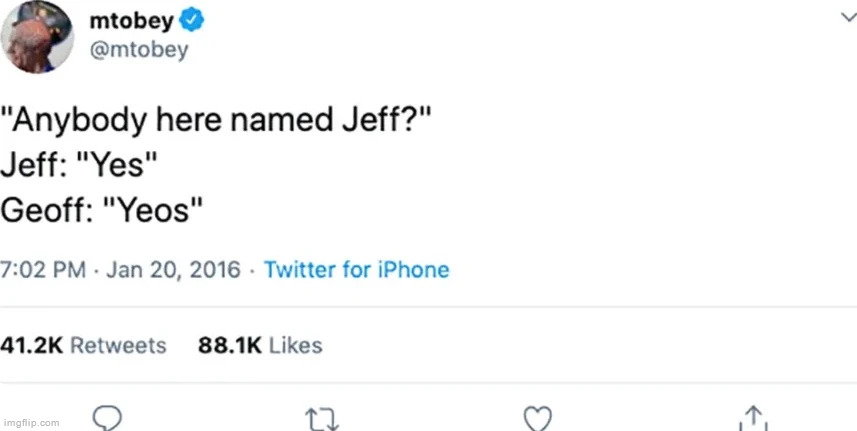Retweet using the retweet arrows icon

pos(322,417)
